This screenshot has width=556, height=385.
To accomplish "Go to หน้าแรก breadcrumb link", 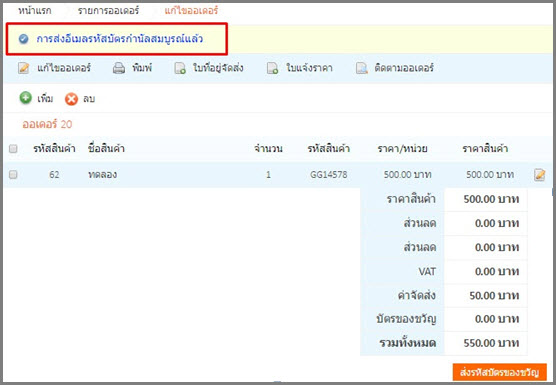I will (x=35, y=11).
